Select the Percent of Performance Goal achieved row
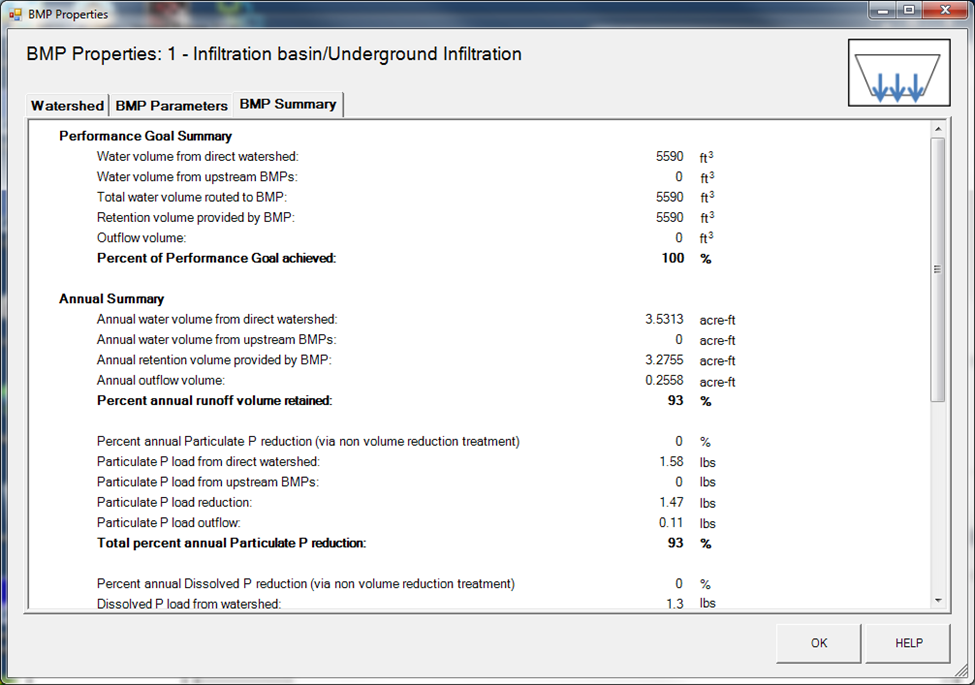This screenshot has height=685, width=975. pyautogui.click(x=216, y=258)
